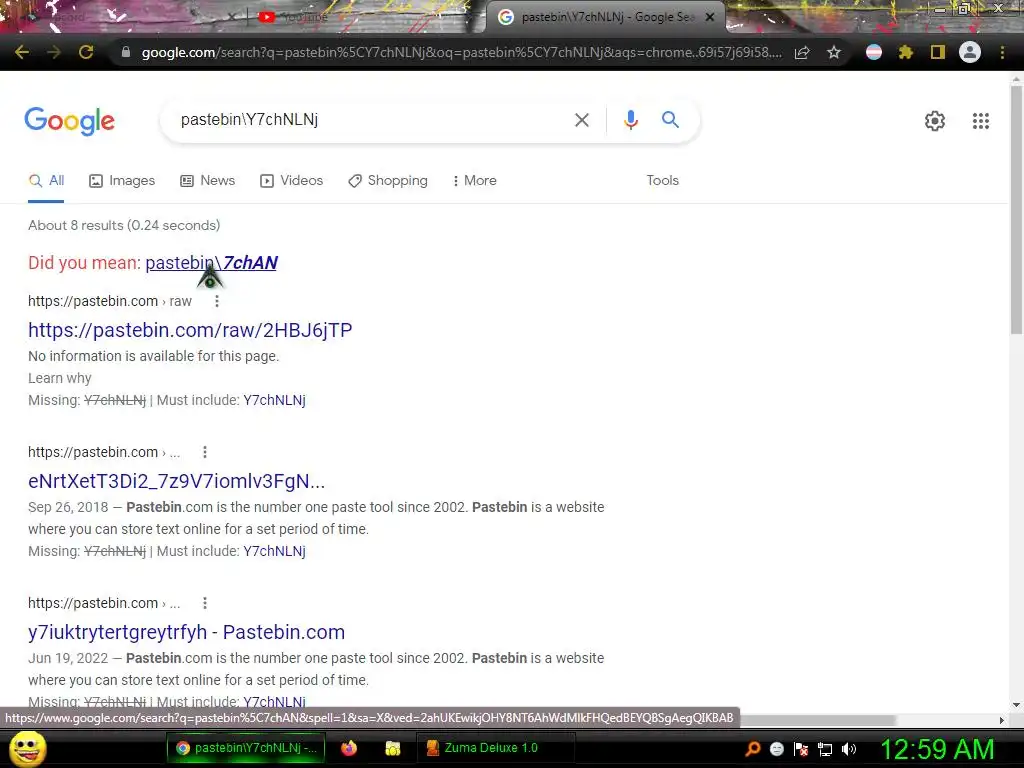Click the address bar URL
This screenshot has height=768, width=1024.
click(x=461, y=52)
